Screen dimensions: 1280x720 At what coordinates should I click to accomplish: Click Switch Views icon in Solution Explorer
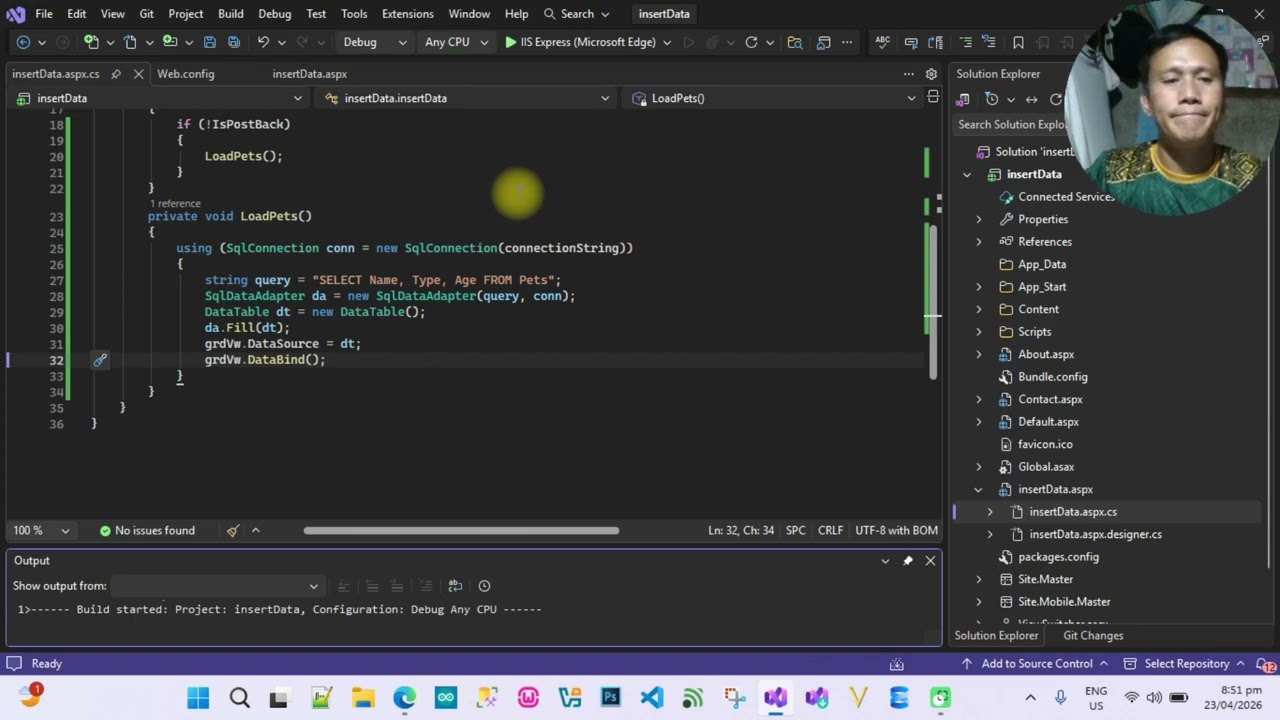coord(963,99)
